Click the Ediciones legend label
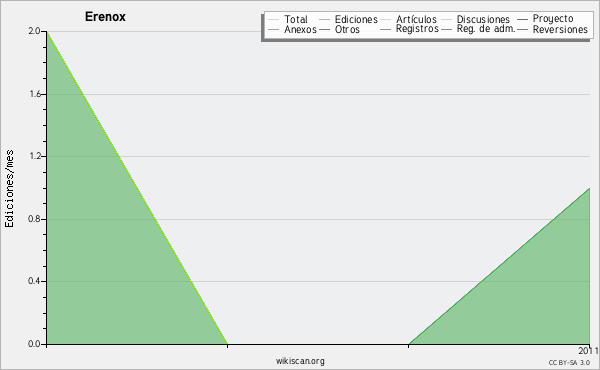The height and width of the screenshot is (370, 600). (x=356, y=19)
